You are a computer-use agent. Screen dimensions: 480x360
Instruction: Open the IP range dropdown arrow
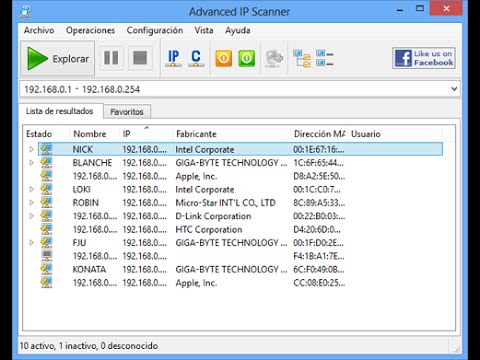point(454,89)
